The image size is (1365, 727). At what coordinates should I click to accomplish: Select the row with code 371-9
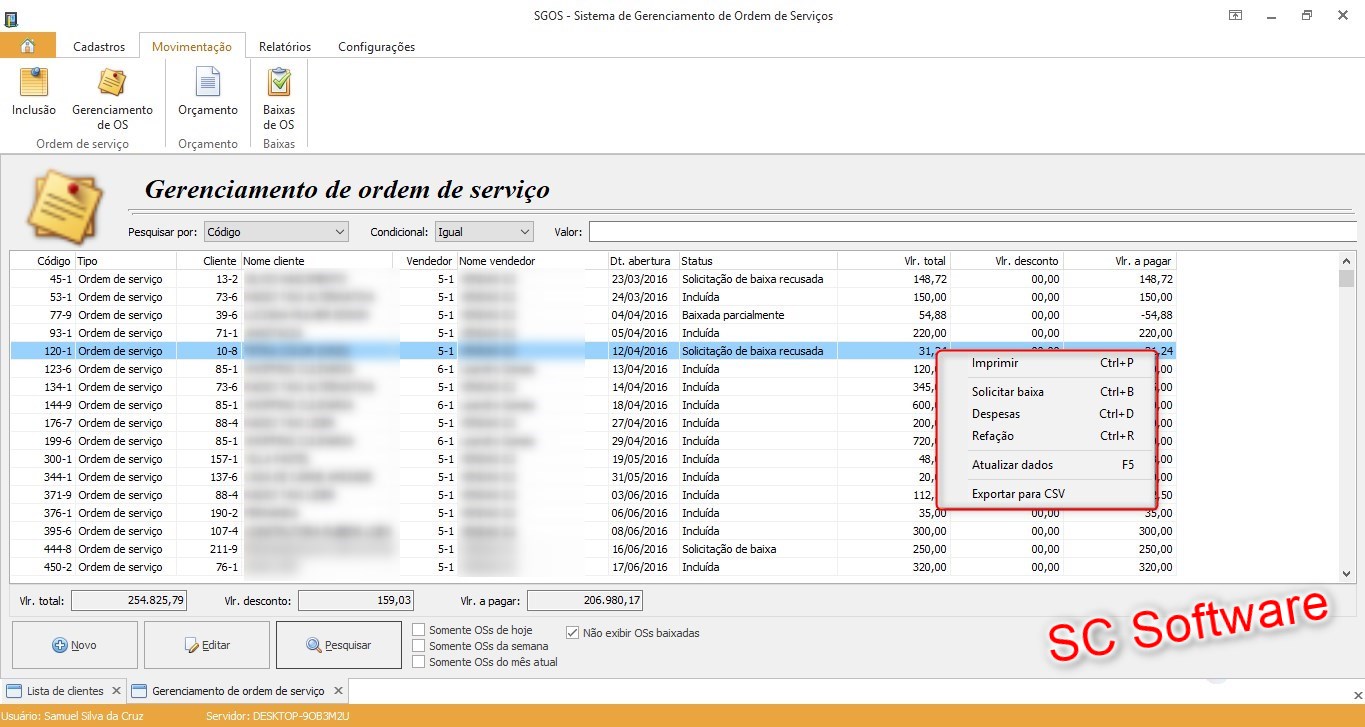[x=593, y=495]
